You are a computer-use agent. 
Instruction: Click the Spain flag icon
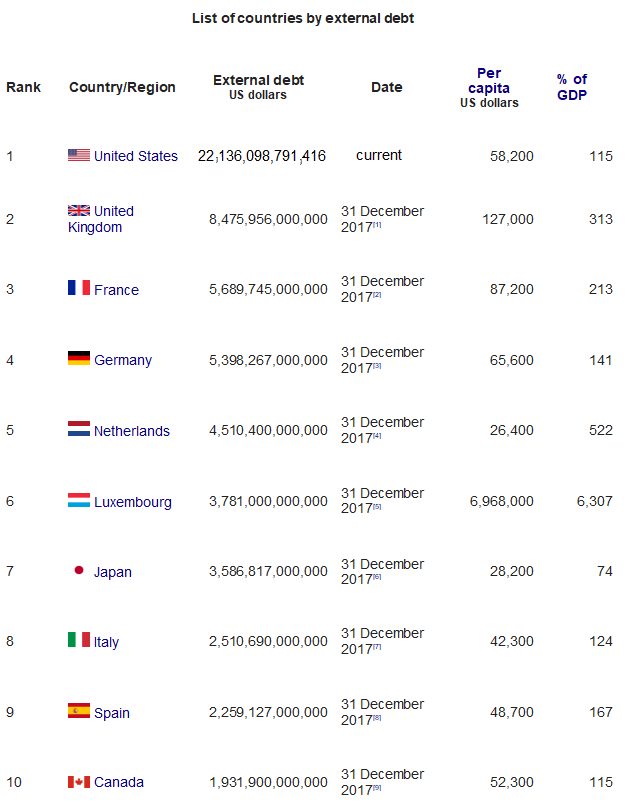pyautogui.click(x=79, y=712)
